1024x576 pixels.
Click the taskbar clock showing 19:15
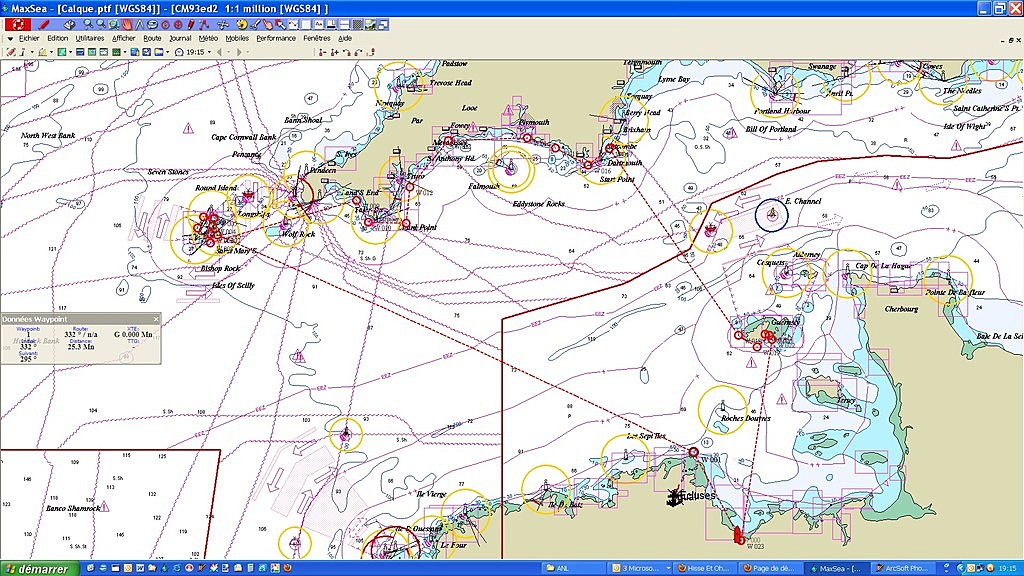click(x=1008, y=568)
